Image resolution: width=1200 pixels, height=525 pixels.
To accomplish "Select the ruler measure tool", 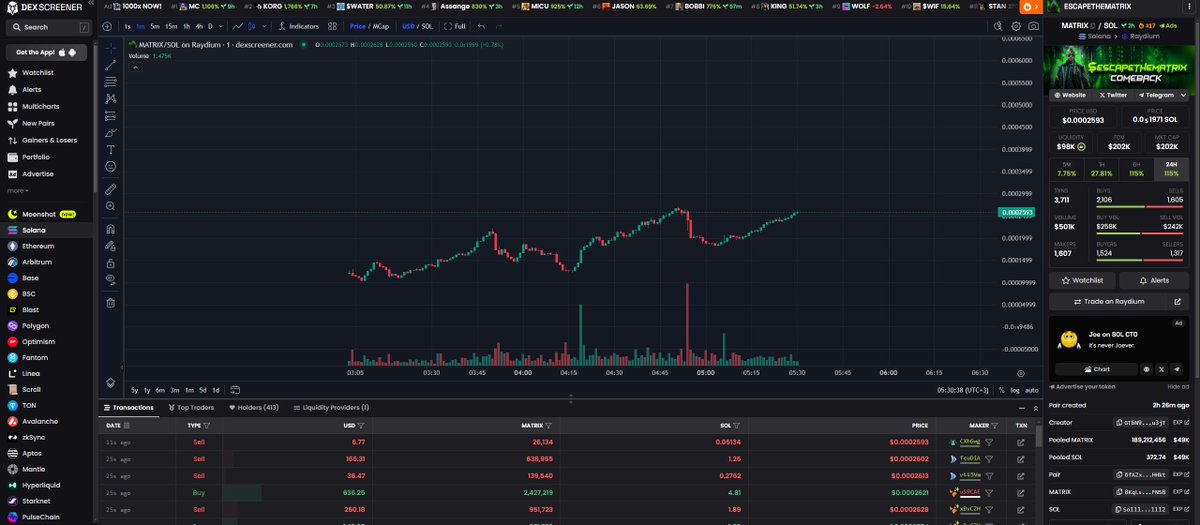I will pyautogui.click(x=110, y=189).
